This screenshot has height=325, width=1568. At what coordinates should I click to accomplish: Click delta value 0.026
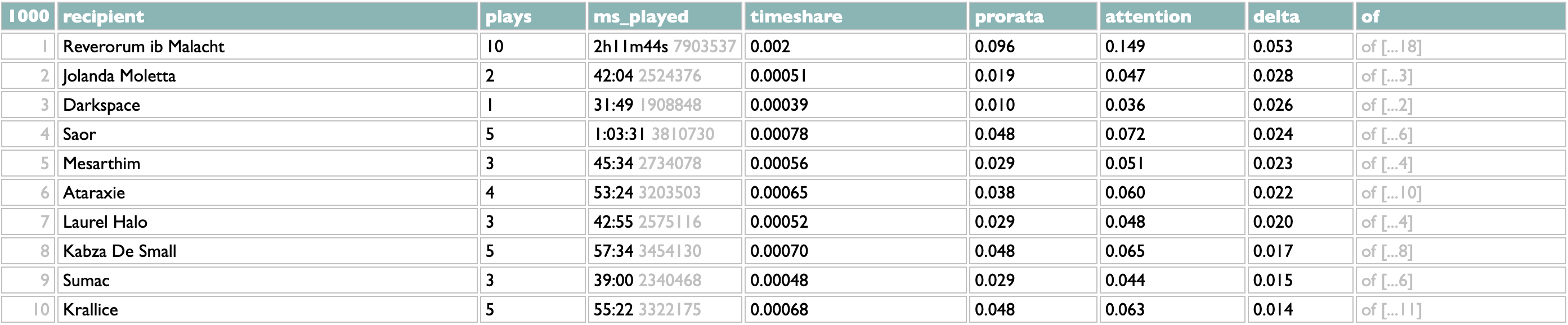tap(1273, 105)
